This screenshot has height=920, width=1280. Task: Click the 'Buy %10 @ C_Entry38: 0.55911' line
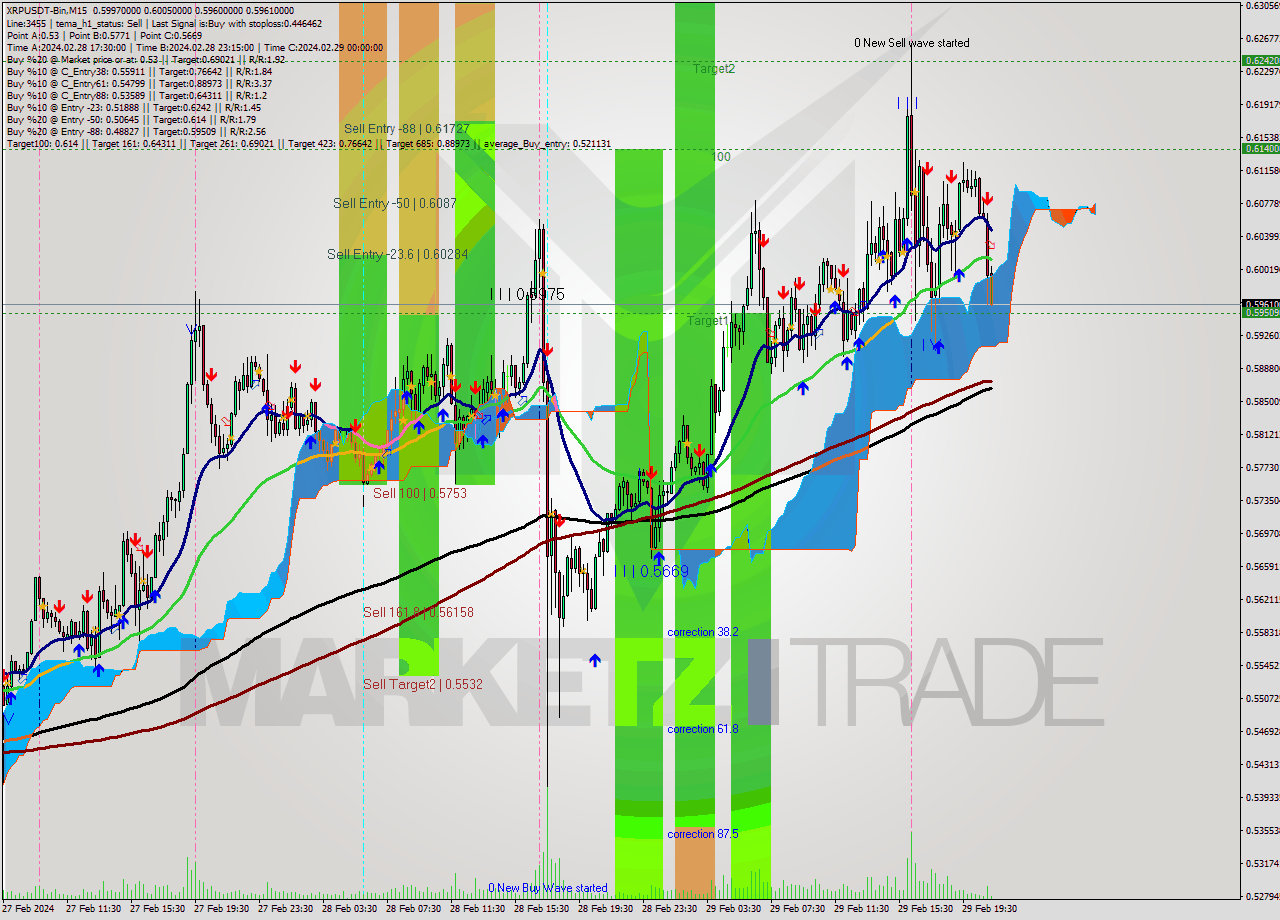pos(139,71)
